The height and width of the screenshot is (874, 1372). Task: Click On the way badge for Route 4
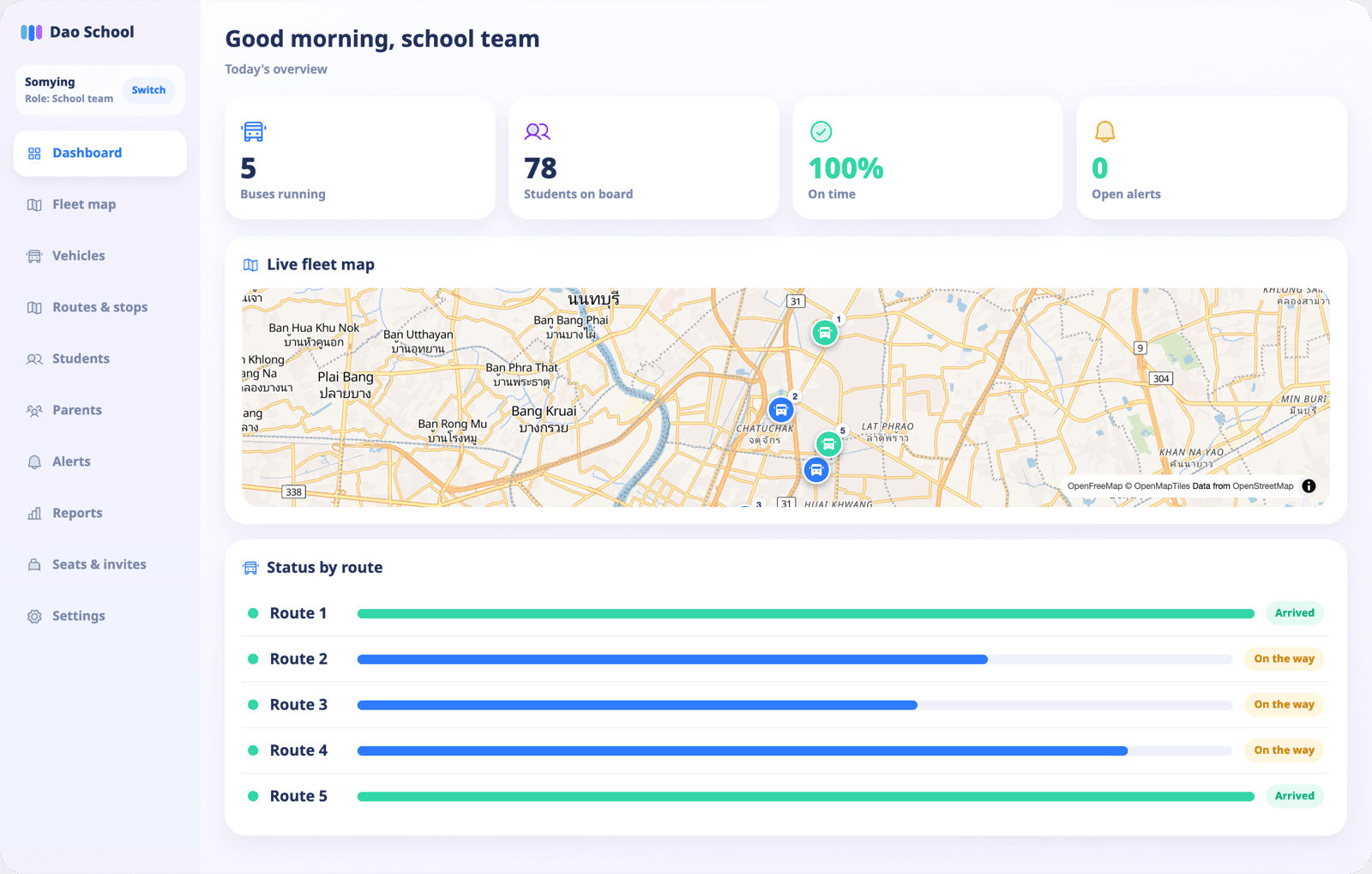[x=1284, y=750]
